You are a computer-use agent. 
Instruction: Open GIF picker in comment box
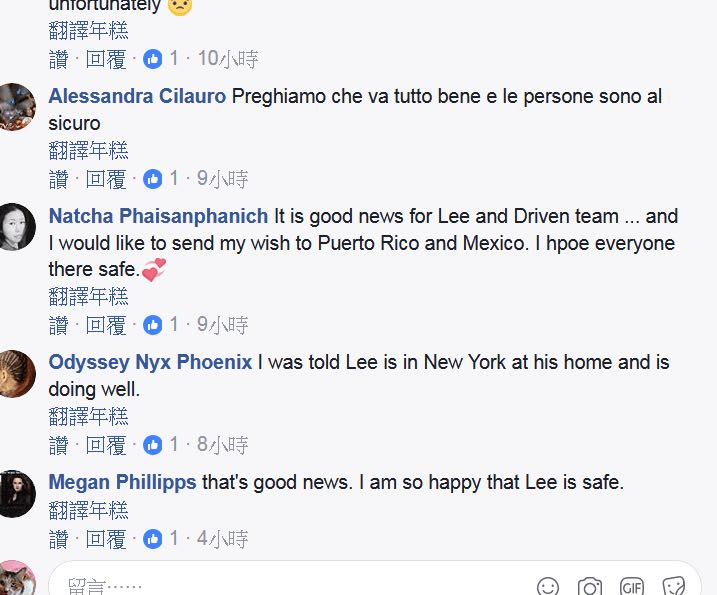click(632, 587)
